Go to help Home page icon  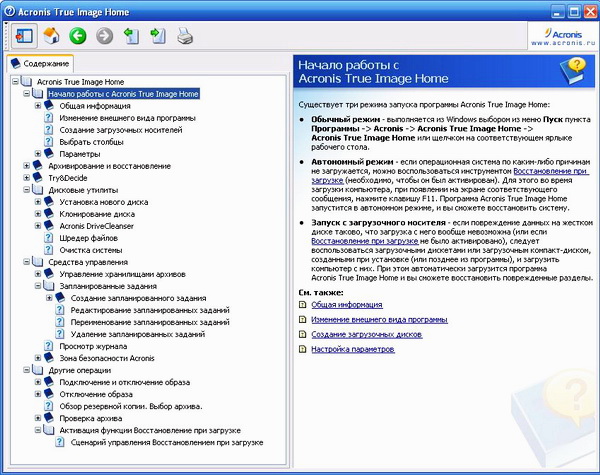point(51,36)
